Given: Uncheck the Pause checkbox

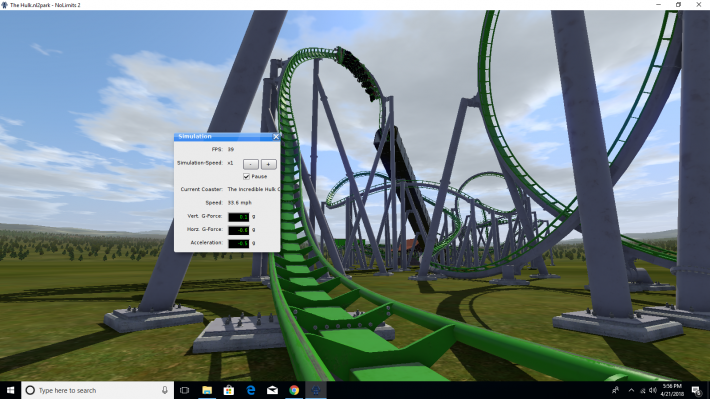Looking at the screenshot, I should pyautogui.click(x=246, y=176).
